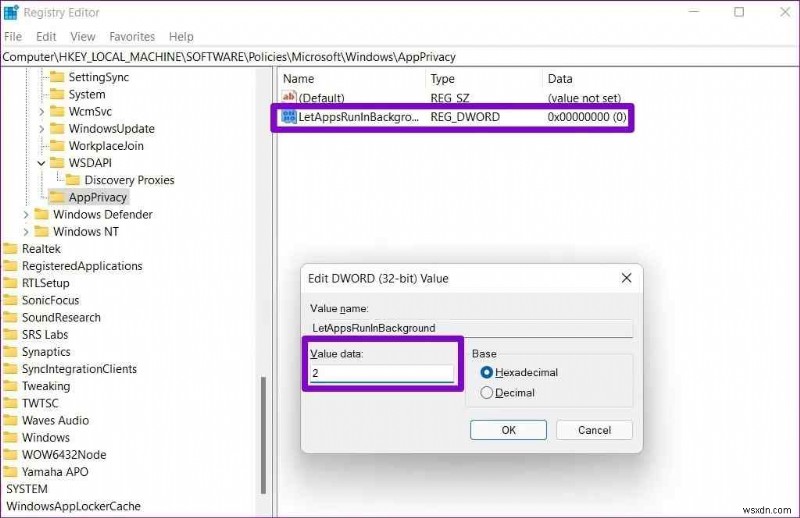Click the 0x00000000 (0) data cell

point(587,117)
